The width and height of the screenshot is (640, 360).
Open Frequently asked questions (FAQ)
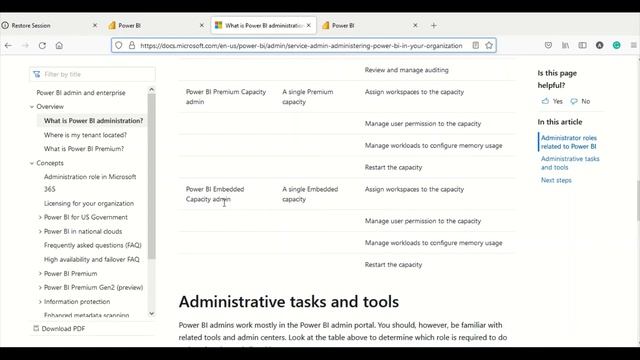point(93,245)
